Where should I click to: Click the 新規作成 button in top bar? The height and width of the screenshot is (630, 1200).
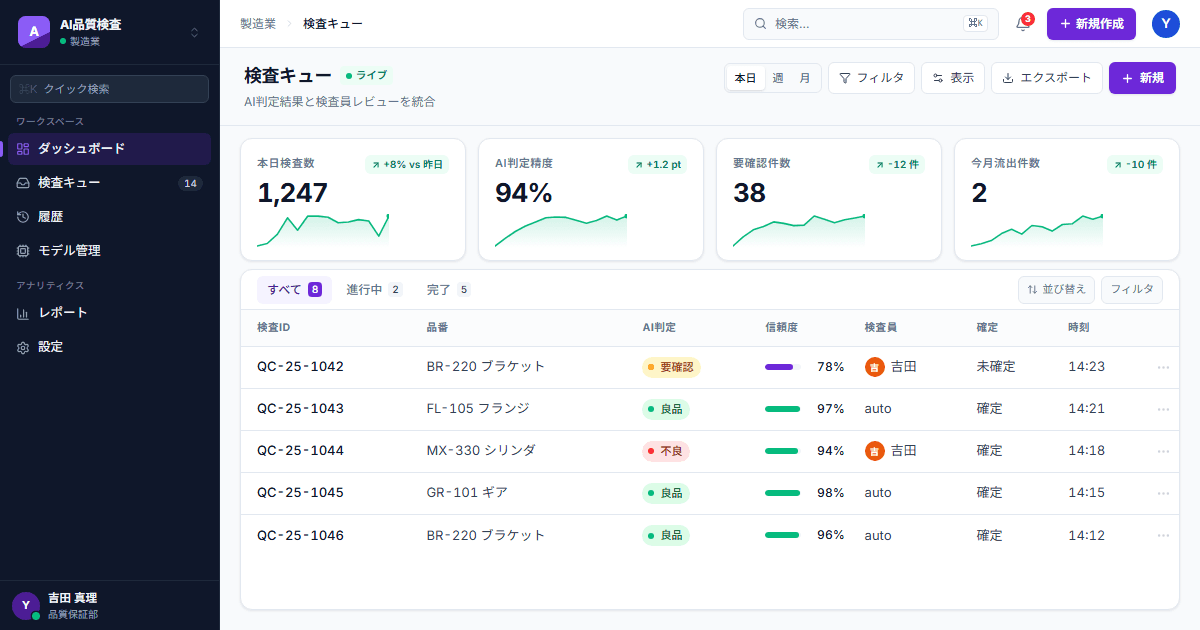1091,24
